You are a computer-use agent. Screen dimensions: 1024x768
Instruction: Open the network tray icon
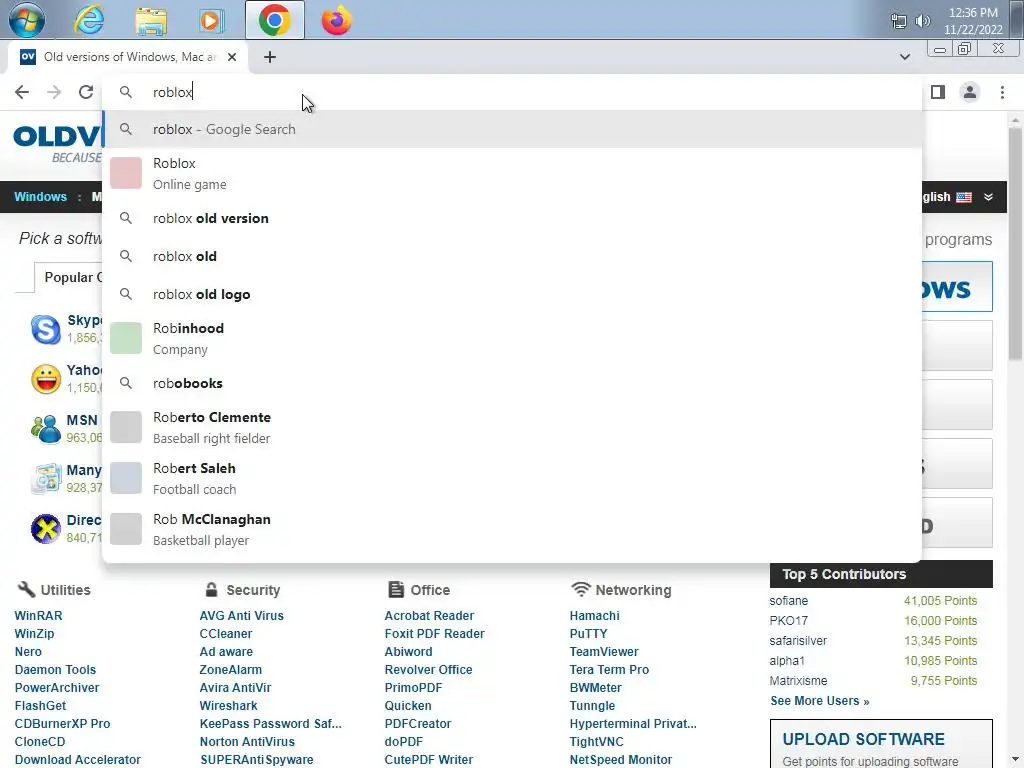(899, 21)
